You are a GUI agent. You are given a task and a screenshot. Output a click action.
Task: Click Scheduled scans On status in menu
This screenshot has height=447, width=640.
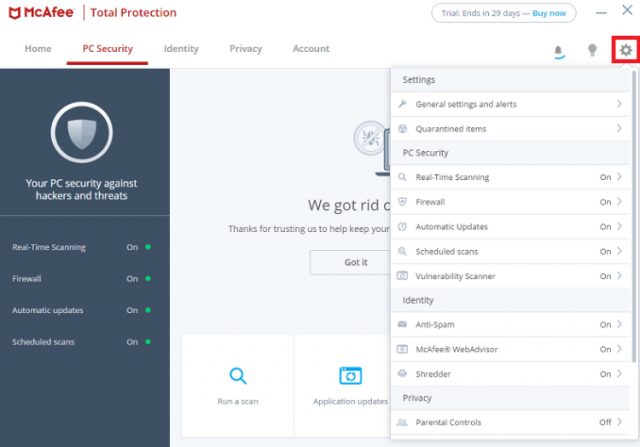605,251
